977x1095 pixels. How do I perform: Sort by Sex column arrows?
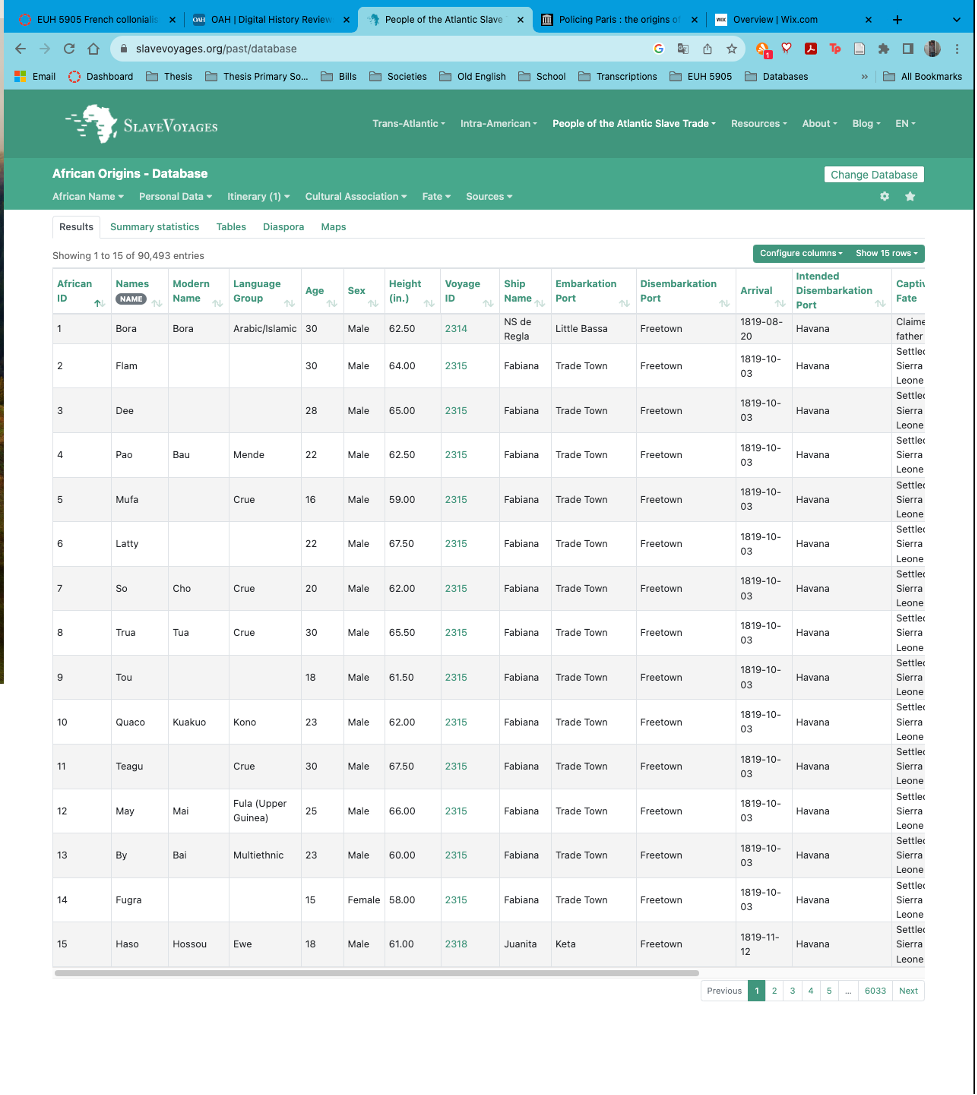(373, 303)
